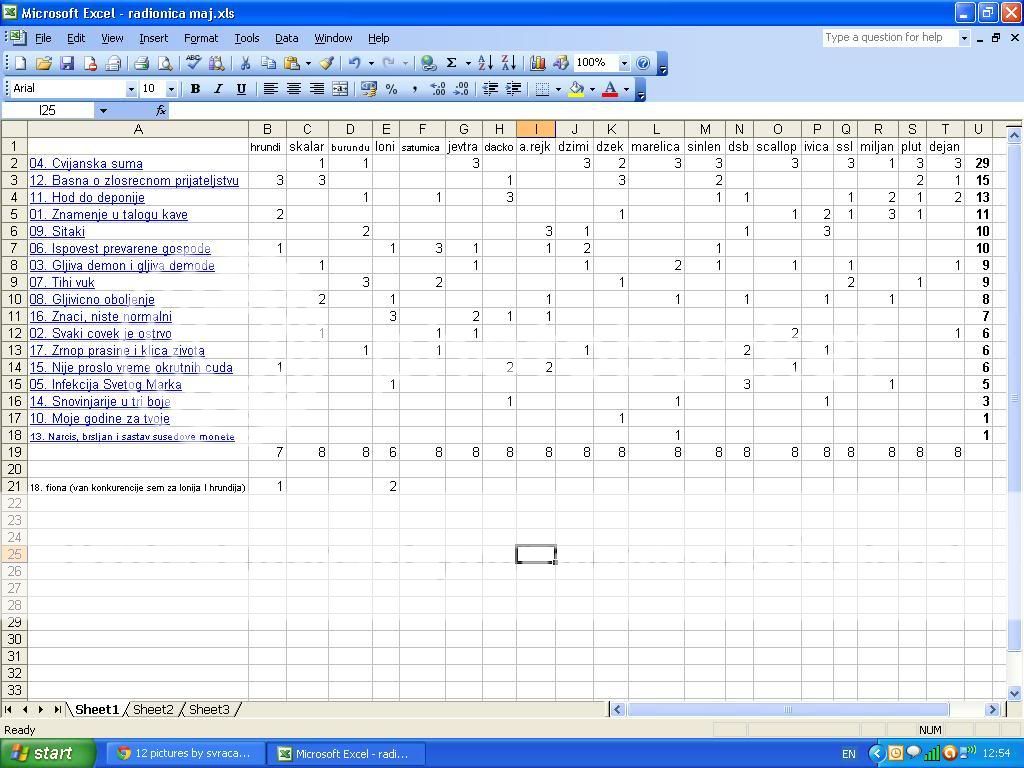
Task: Apply Percent Style formatting
Action: (391, 89)
